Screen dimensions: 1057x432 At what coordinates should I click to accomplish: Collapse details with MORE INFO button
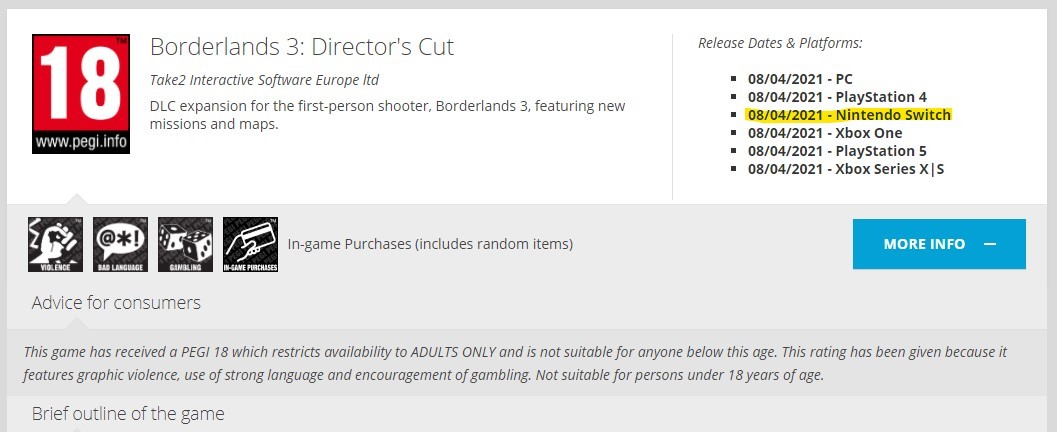939,244
